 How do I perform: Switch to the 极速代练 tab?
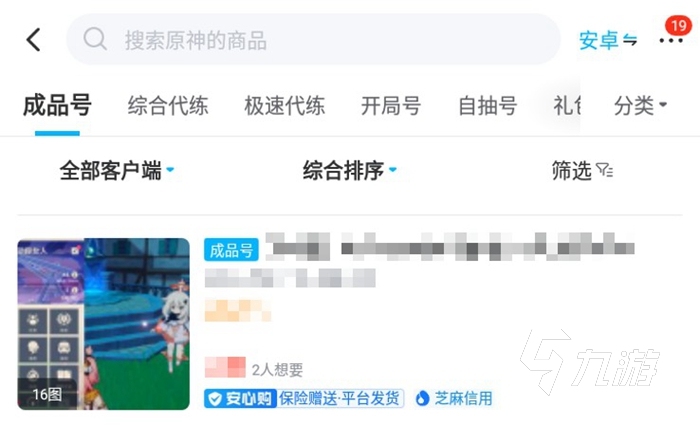click(x=284, y=106)
